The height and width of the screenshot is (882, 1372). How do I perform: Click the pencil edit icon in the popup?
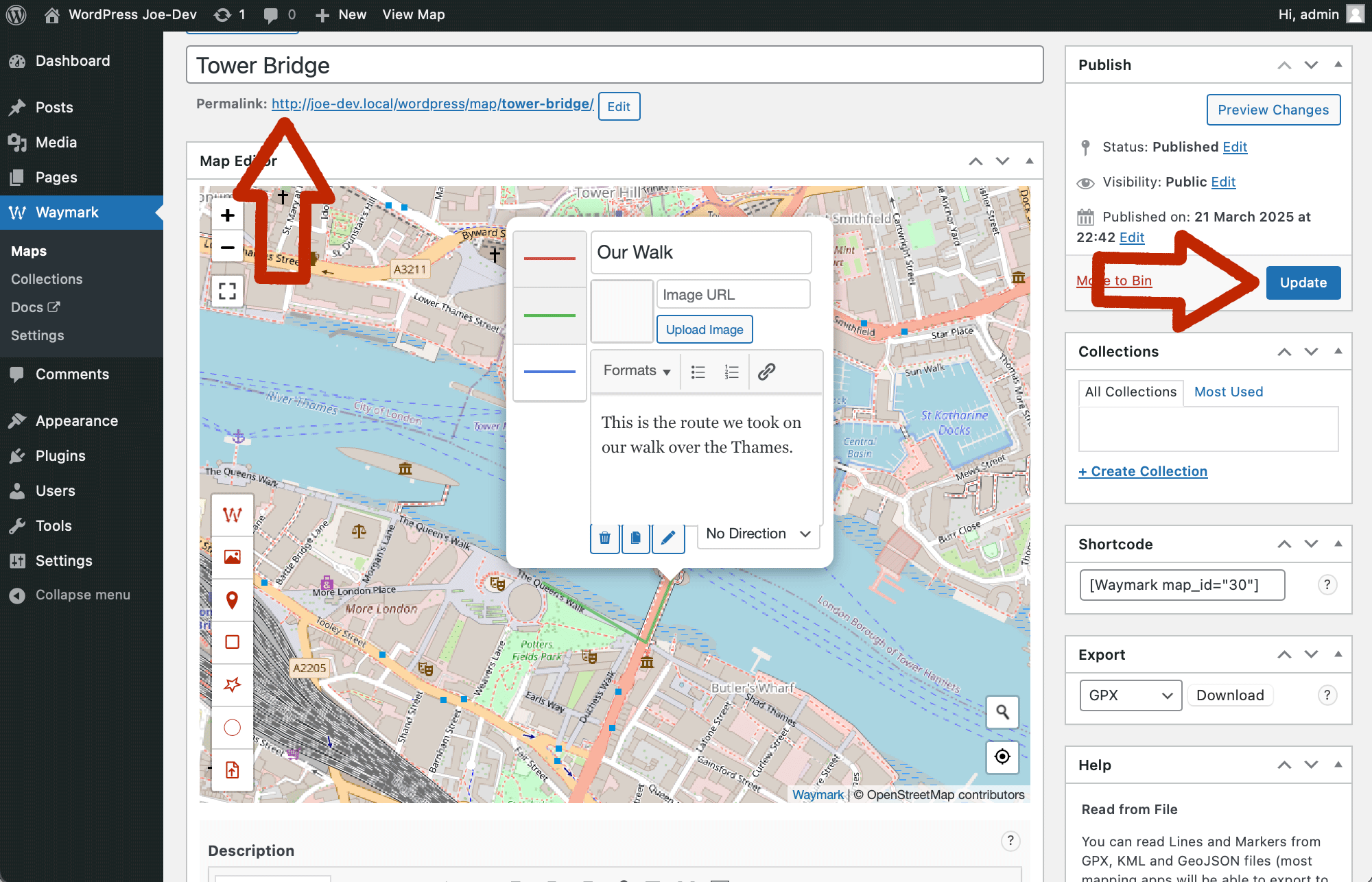point(667,538)
